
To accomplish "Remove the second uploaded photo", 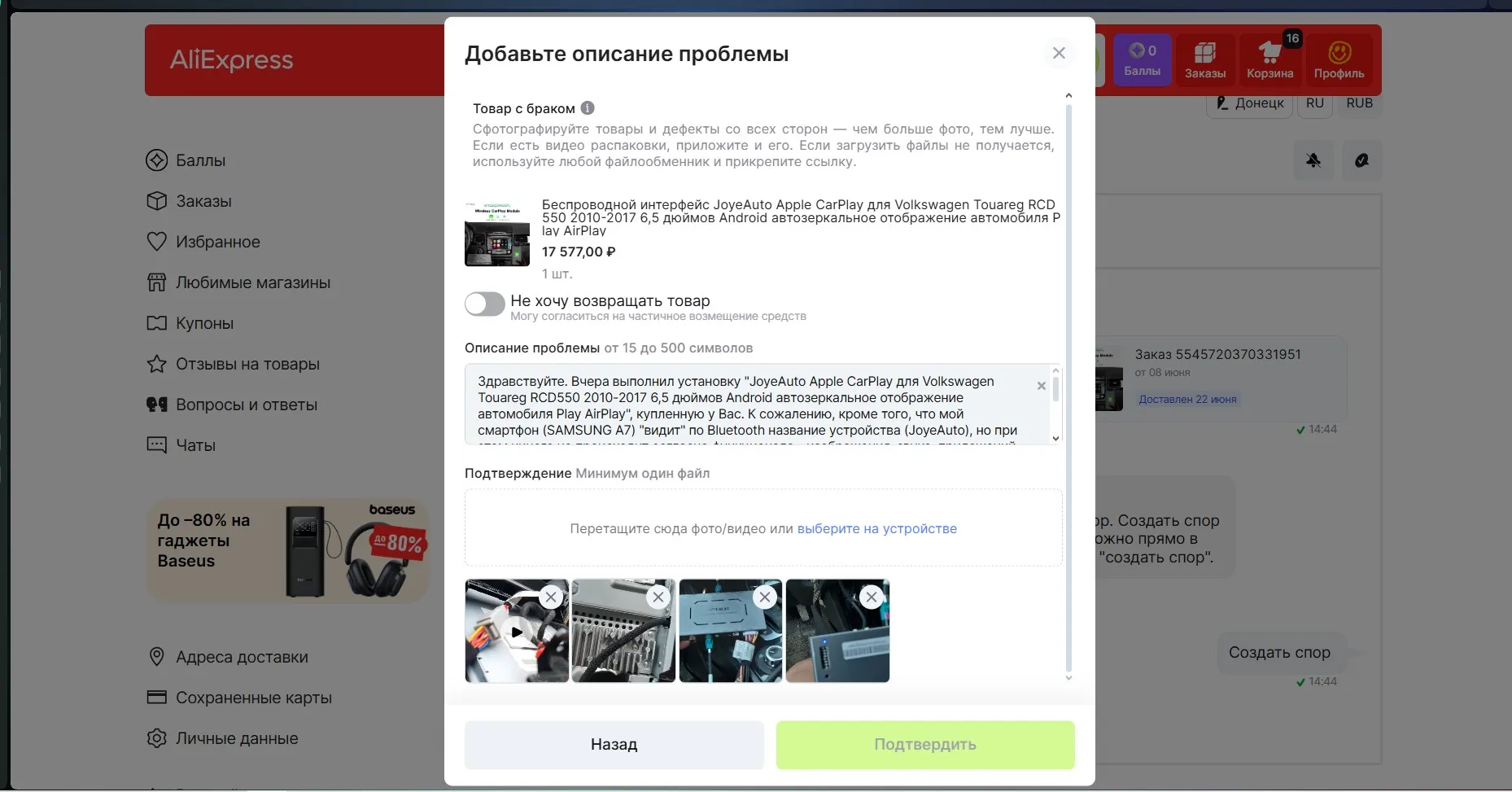I will coord(658,597).
